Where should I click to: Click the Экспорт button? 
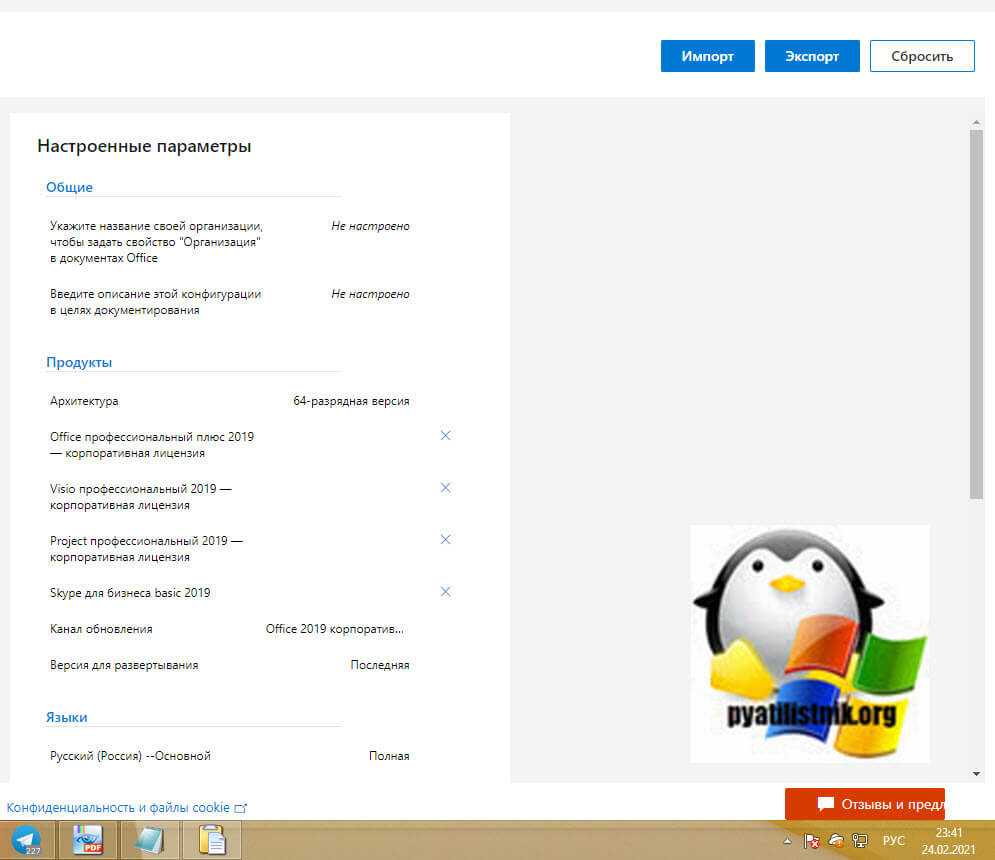click(812, 56)
